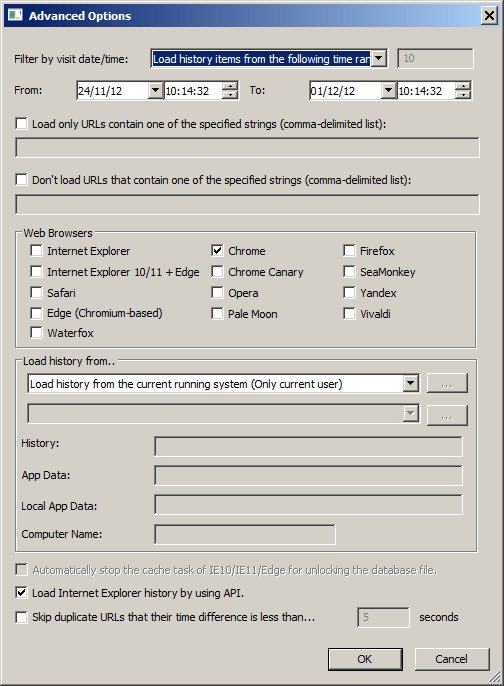
Task: Check the Yandex browser option
Action: point(349,292)
